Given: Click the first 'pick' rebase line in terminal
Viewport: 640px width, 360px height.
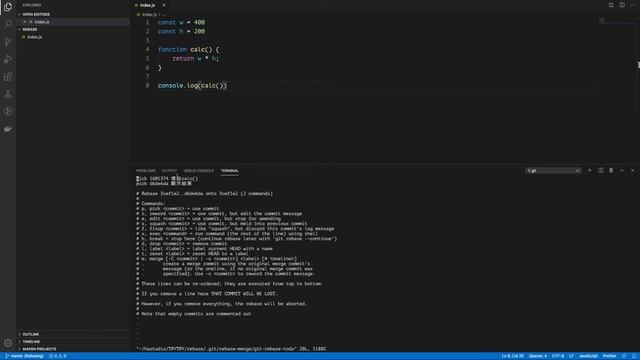Looking at the screenshot, I should (167, 178).
